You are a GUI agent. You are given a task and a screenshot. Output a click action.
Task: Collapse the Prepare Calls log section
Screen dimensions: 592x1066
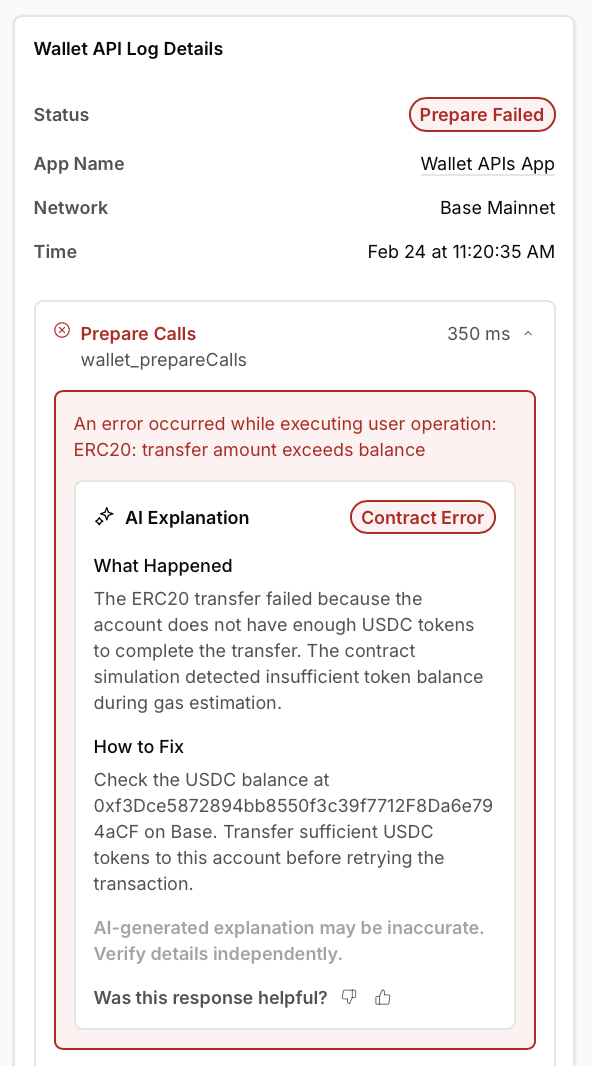click(x=528, y=333)
